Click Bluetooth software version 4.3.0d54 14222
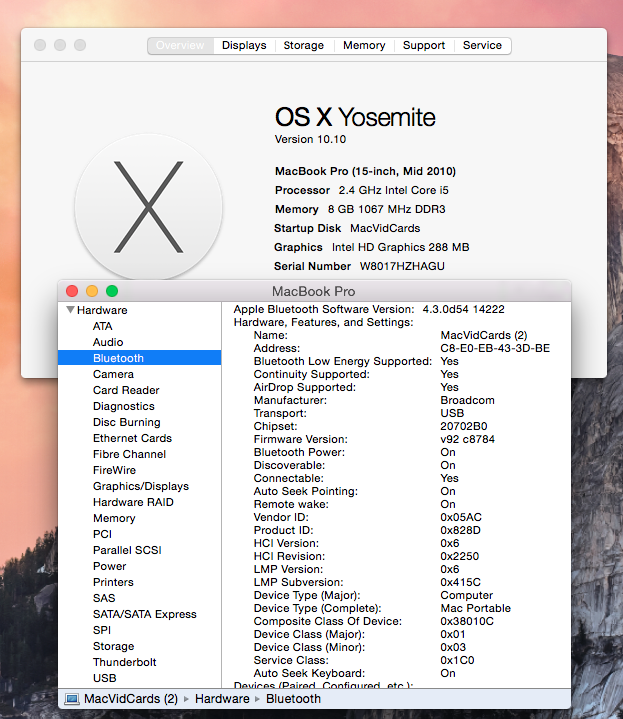Viewport: 623px width, 719px height. (463, 310)
